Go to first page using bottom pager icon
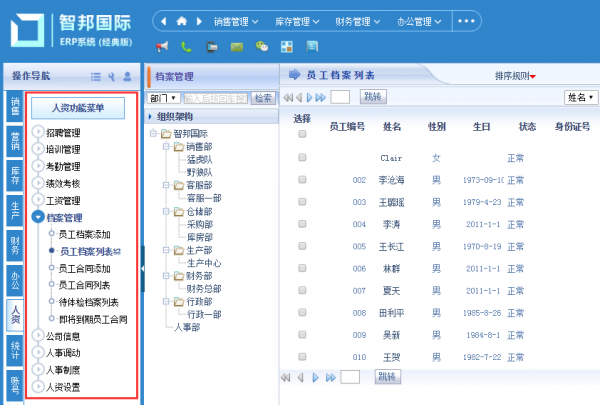 point(285,378)
